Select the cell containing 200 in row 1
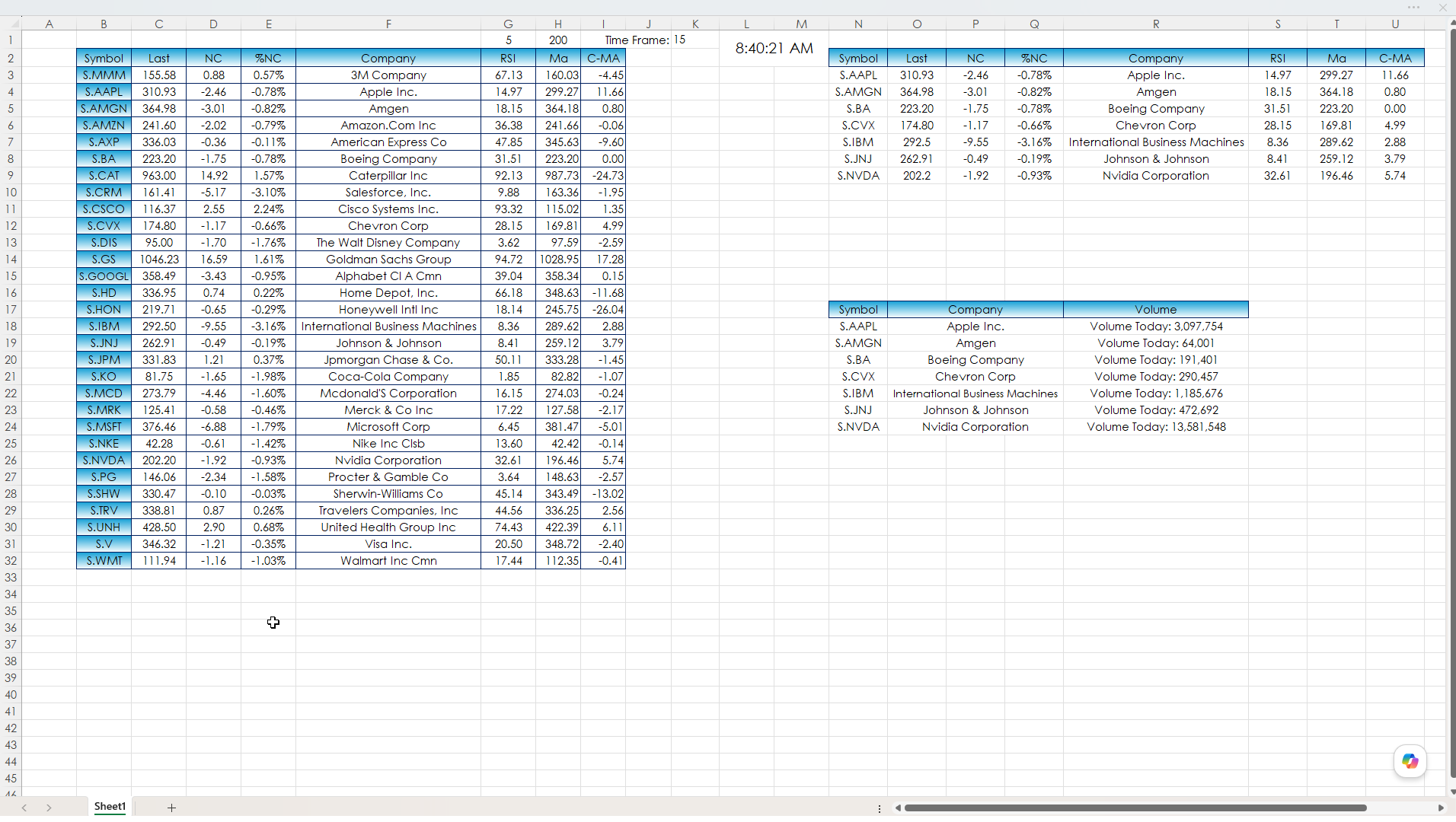This screenshot has width=1456, height=822. pos(558,40)
